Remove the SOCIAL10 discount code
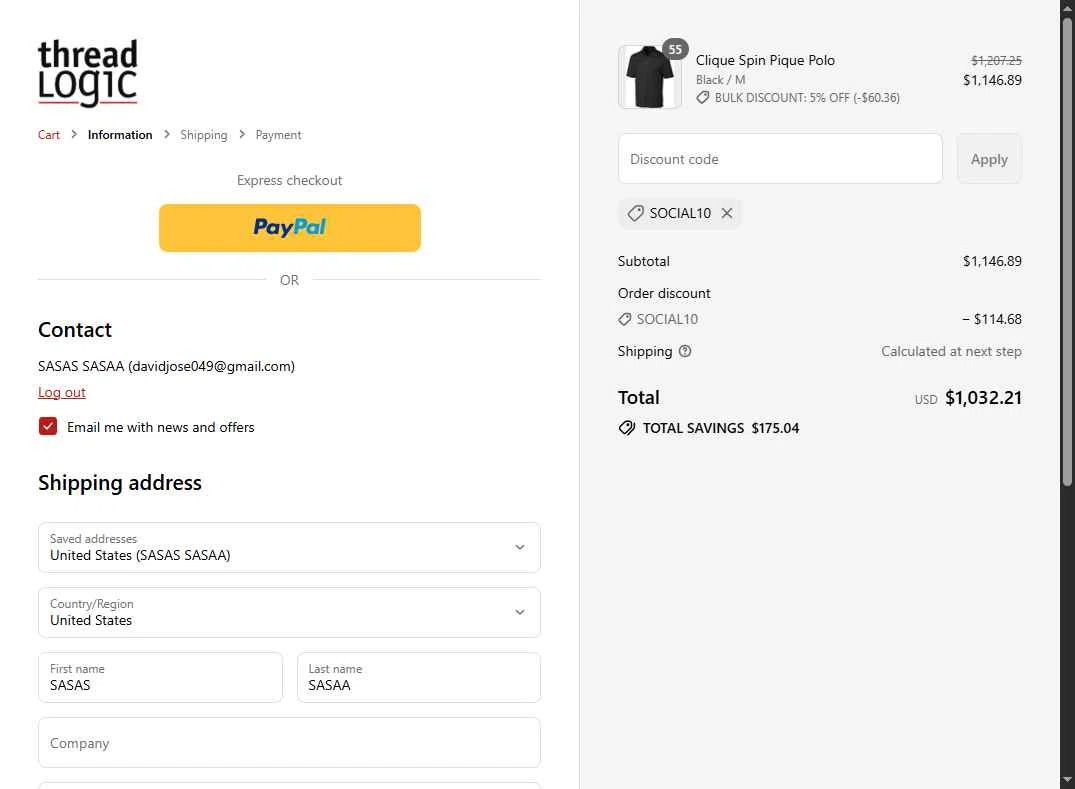Screen dimensions: 1075x789 (727, 213)
